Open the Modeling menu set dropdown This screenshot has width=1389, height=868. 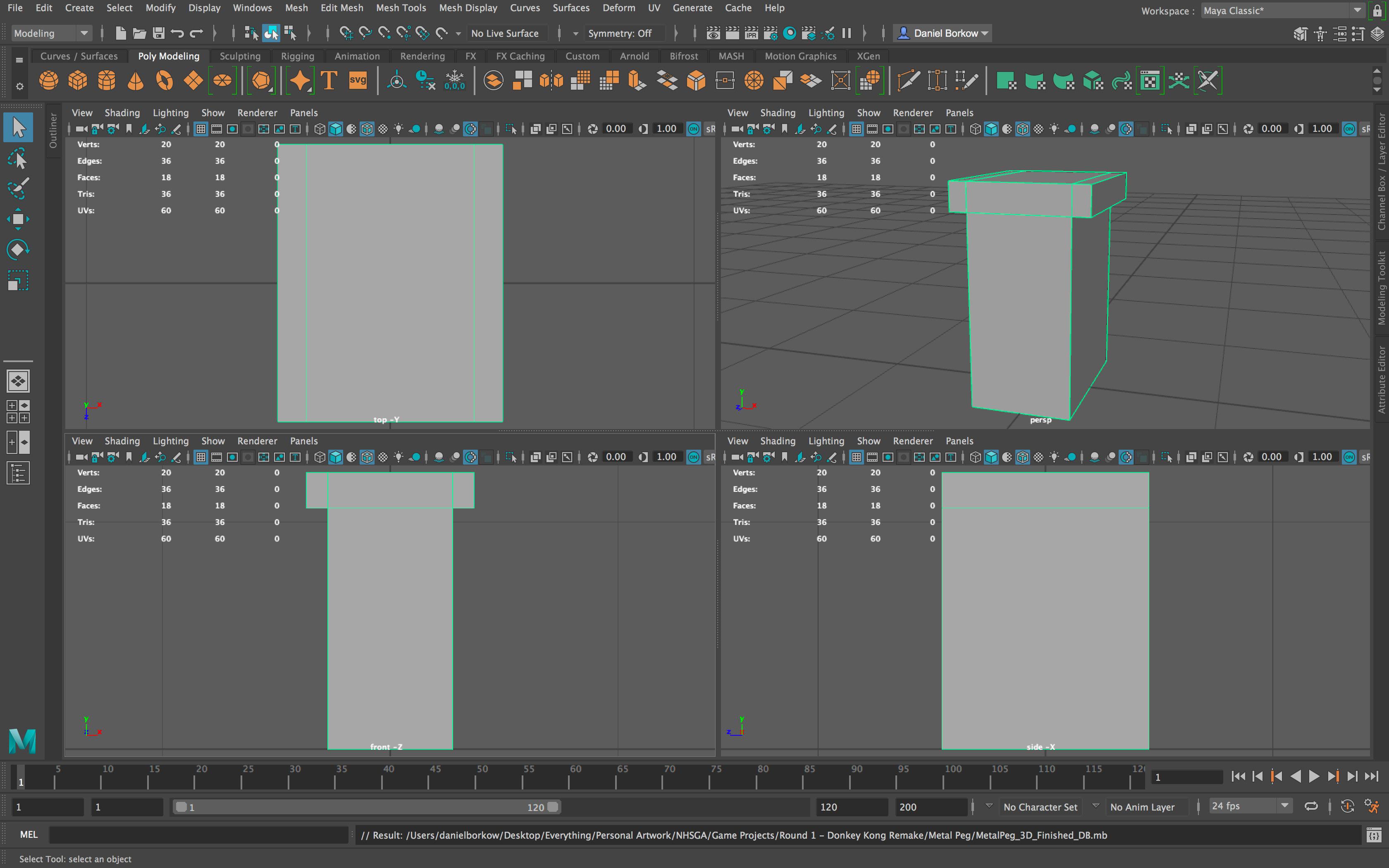point(51,33)
